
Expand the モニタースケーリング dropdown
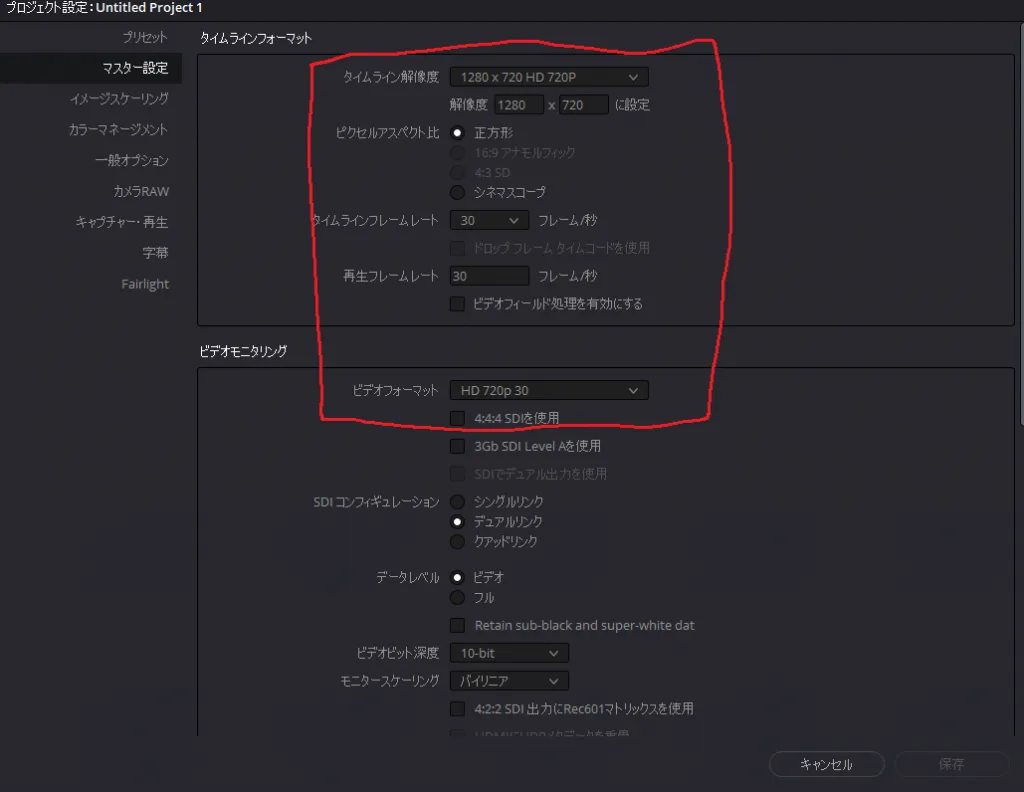(508, 681)
